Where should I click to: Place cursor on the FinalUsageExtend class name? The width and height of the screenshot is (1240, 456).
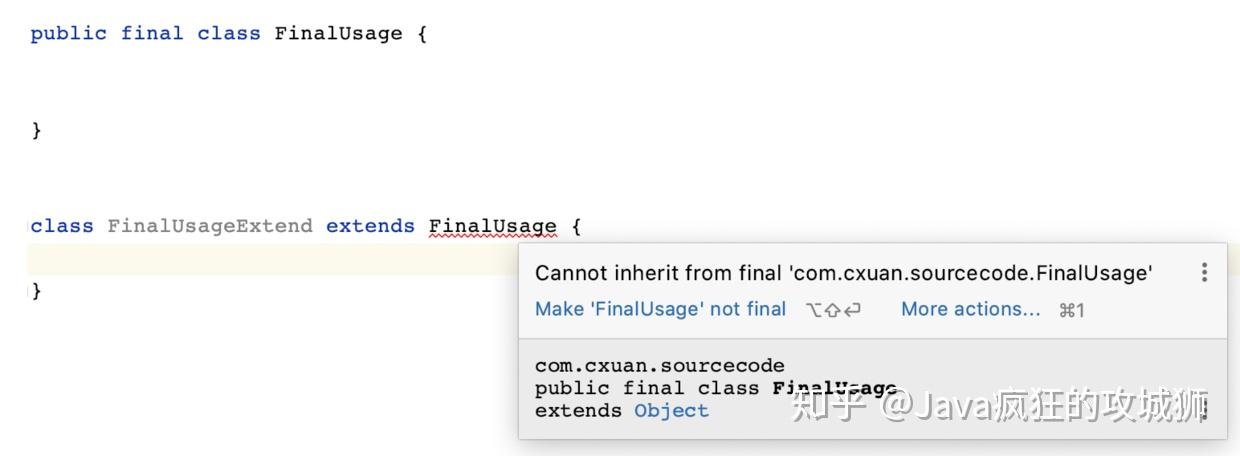click(210, 226)
